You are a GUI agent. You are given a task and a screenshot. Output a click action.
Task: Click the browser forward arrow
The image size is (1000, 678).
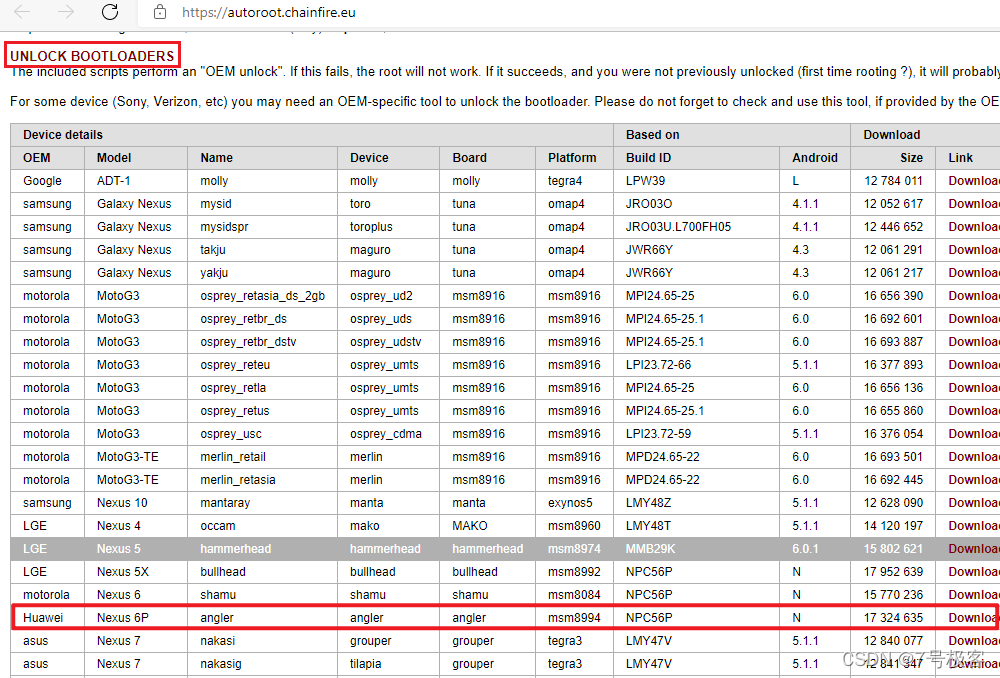coord(66,11)
